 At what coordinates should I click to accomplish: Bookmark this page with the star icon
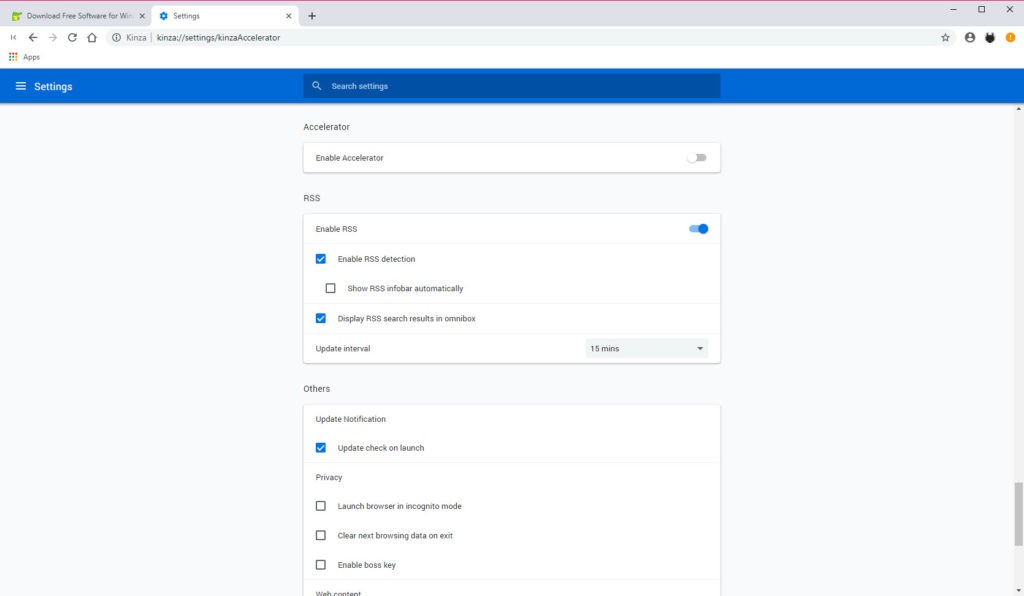(945, 37)
